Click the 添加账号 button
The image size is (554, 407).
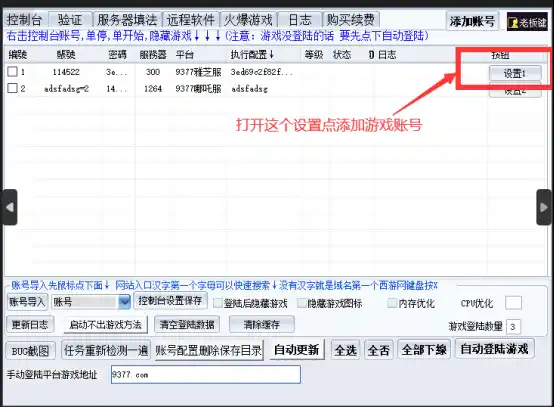tap(472, 22)
